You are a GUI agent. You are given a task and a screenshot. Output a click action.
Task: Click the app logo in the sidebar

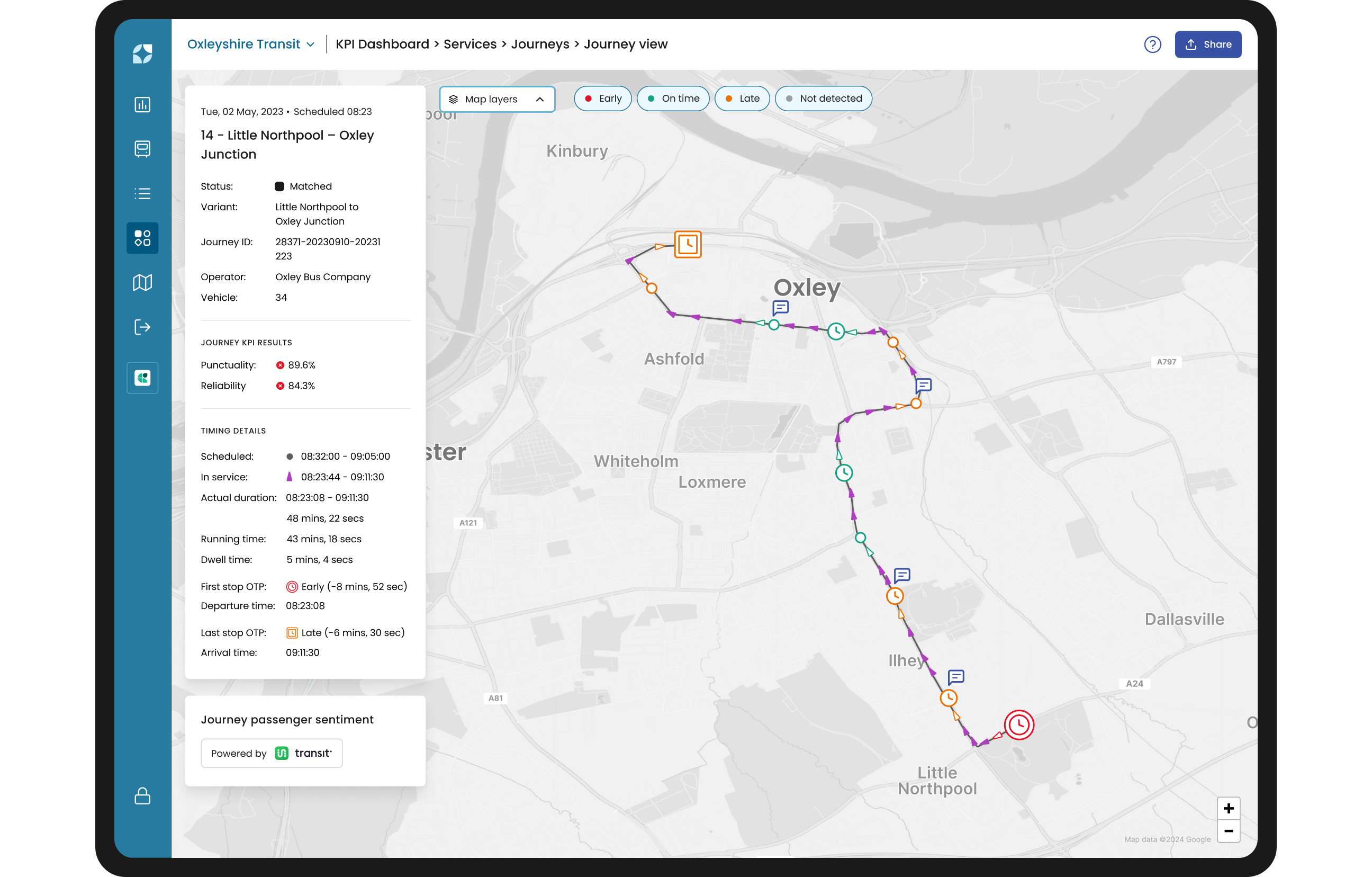click(x=142, y=53)
